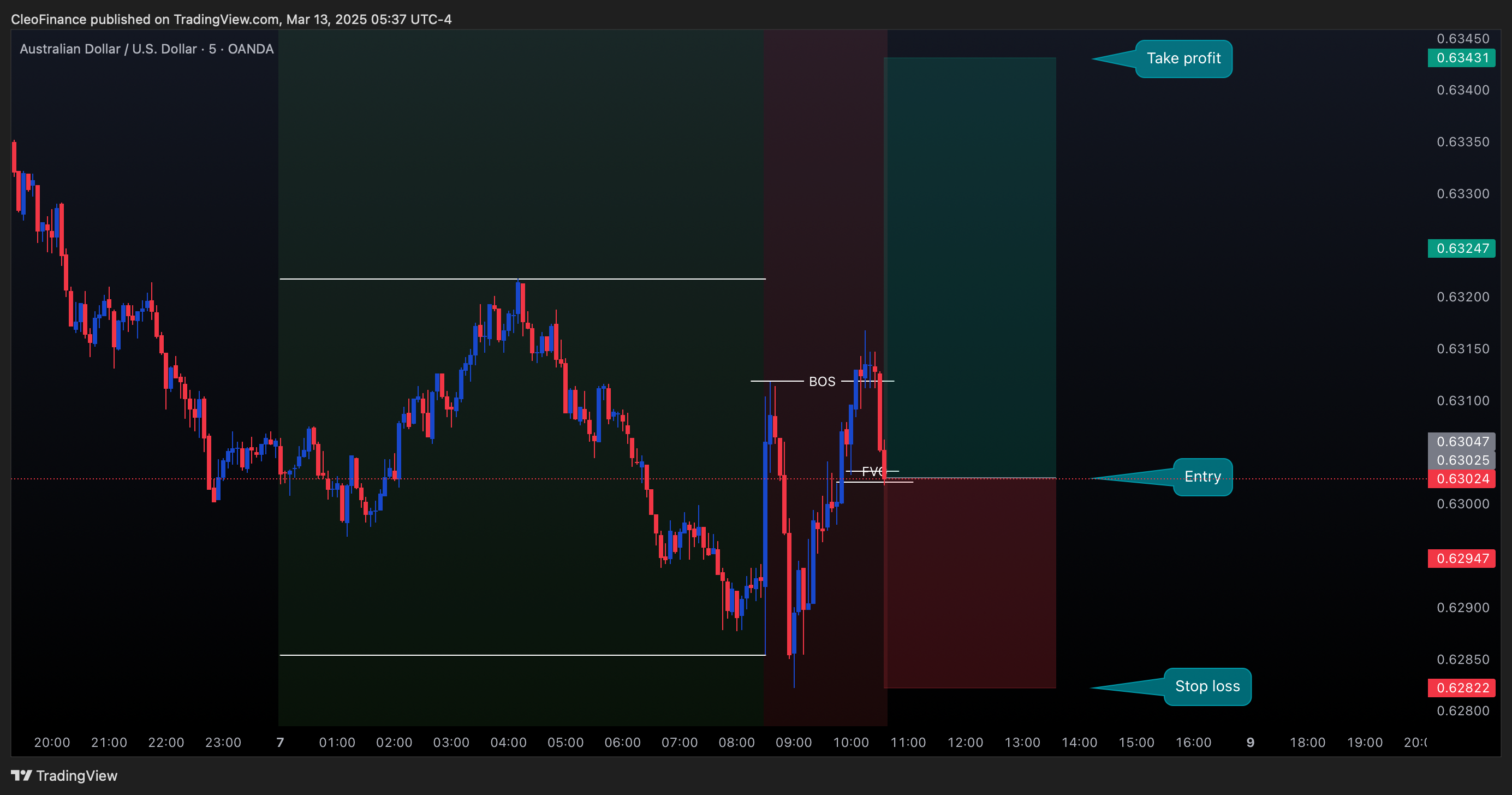Click the 0.63200 price axis label

coord(1463,297)
